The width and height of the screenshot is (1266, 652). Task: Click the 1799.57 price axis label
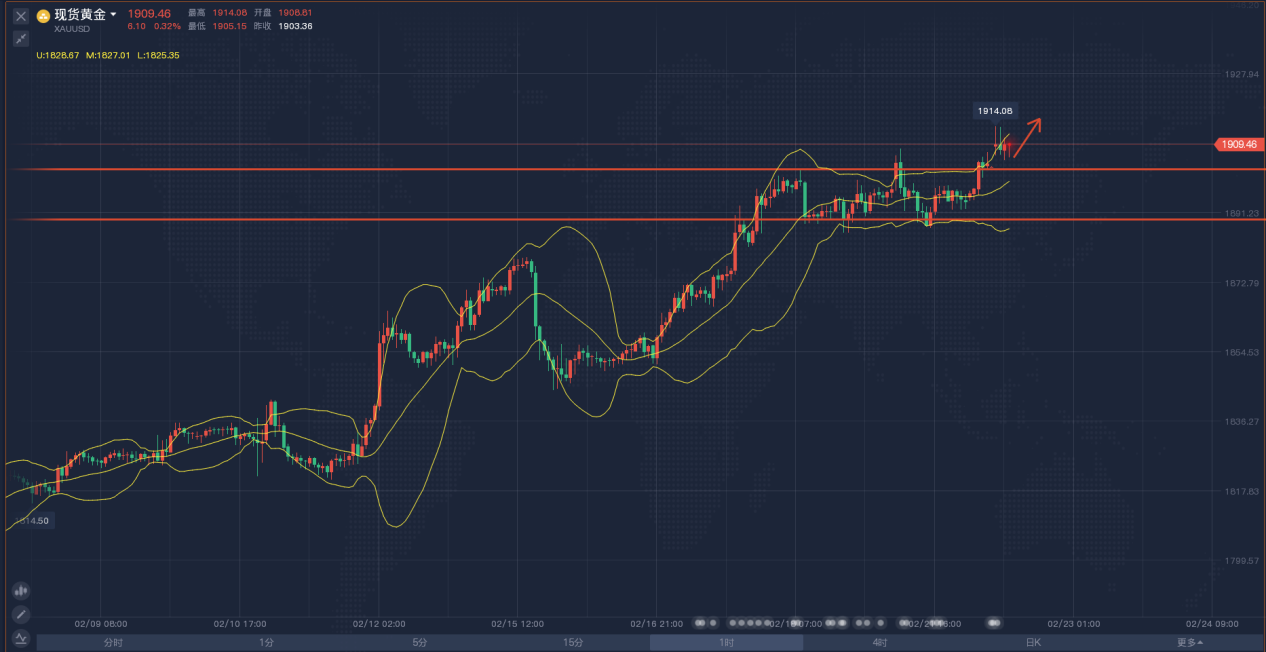tap(1240, 560)
